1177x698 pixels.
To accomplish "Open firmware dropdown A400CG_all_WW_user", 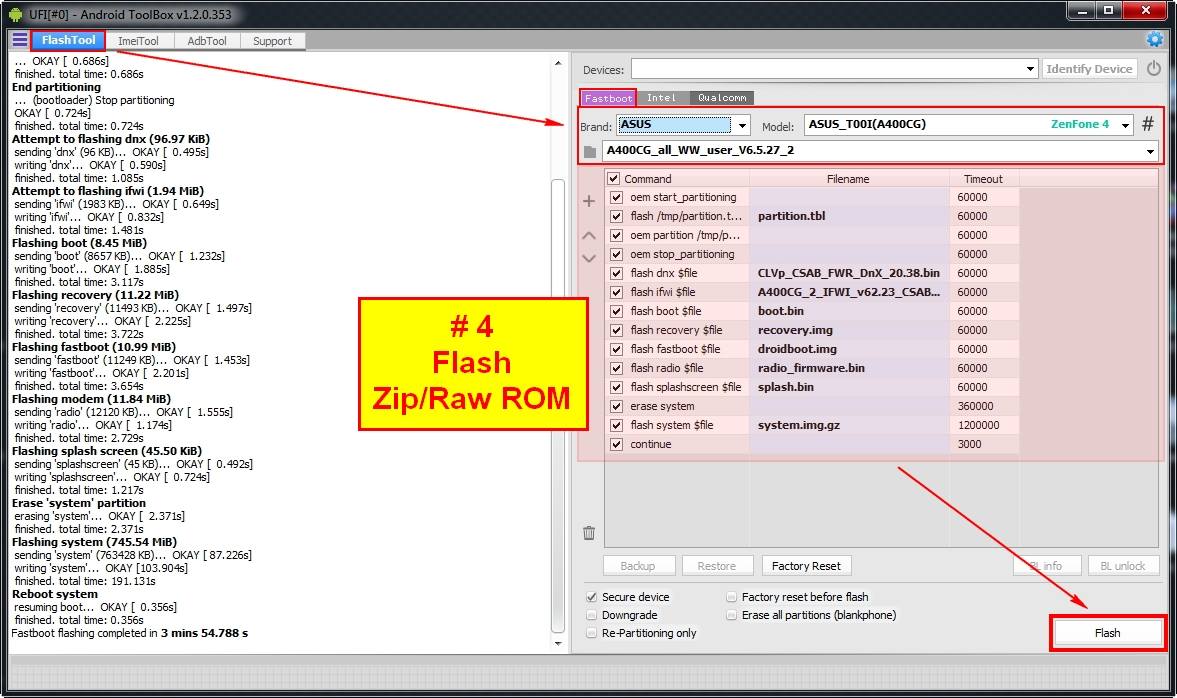I will tap(880, 151).
